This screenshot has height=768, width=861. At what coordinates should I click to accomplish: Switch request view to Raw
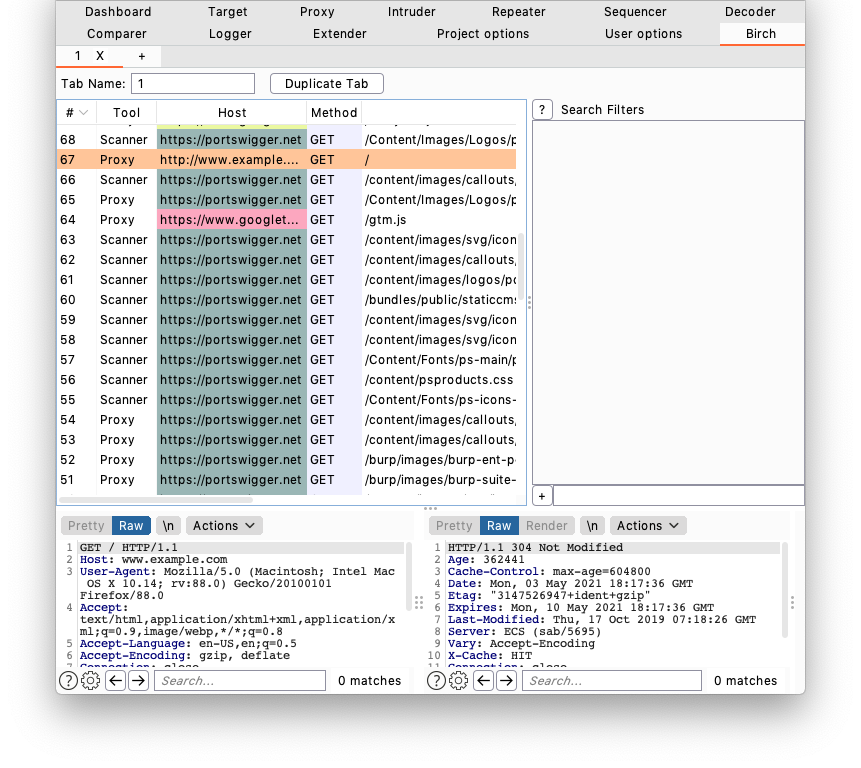click(131, 526)
